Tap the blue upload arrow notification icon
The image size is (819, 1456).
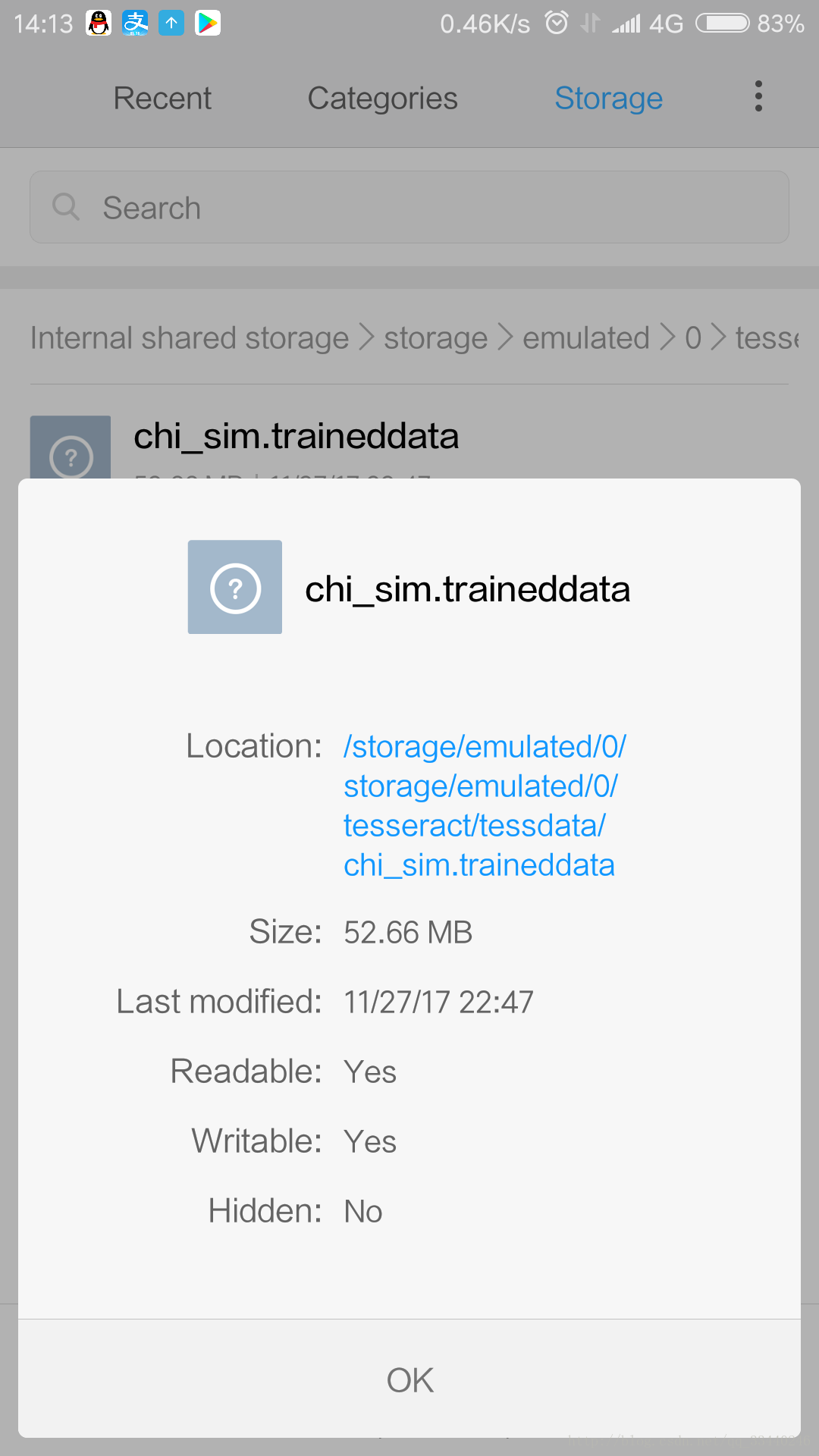pyautogui.click(x=171, y=23)
